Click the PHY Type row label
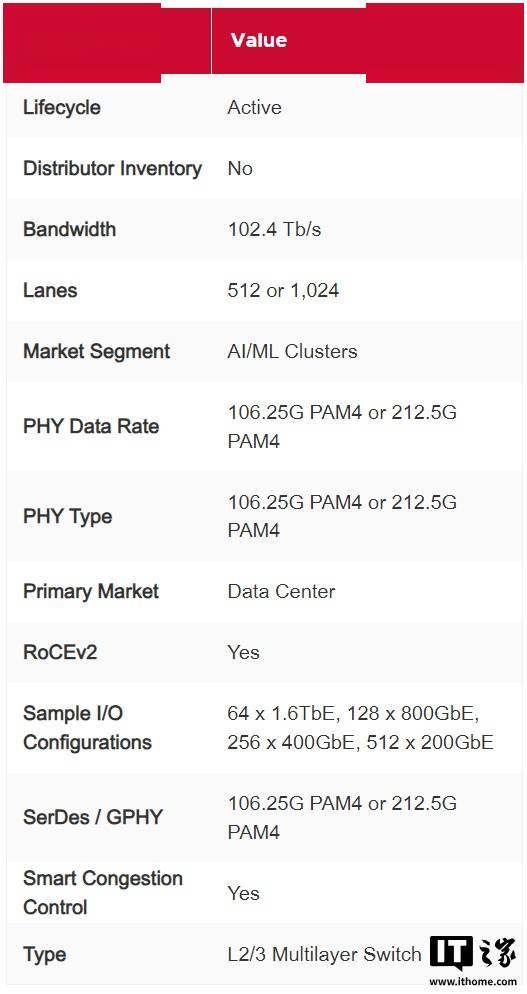Screen dimensions: 527x994 tap(67, 516)
